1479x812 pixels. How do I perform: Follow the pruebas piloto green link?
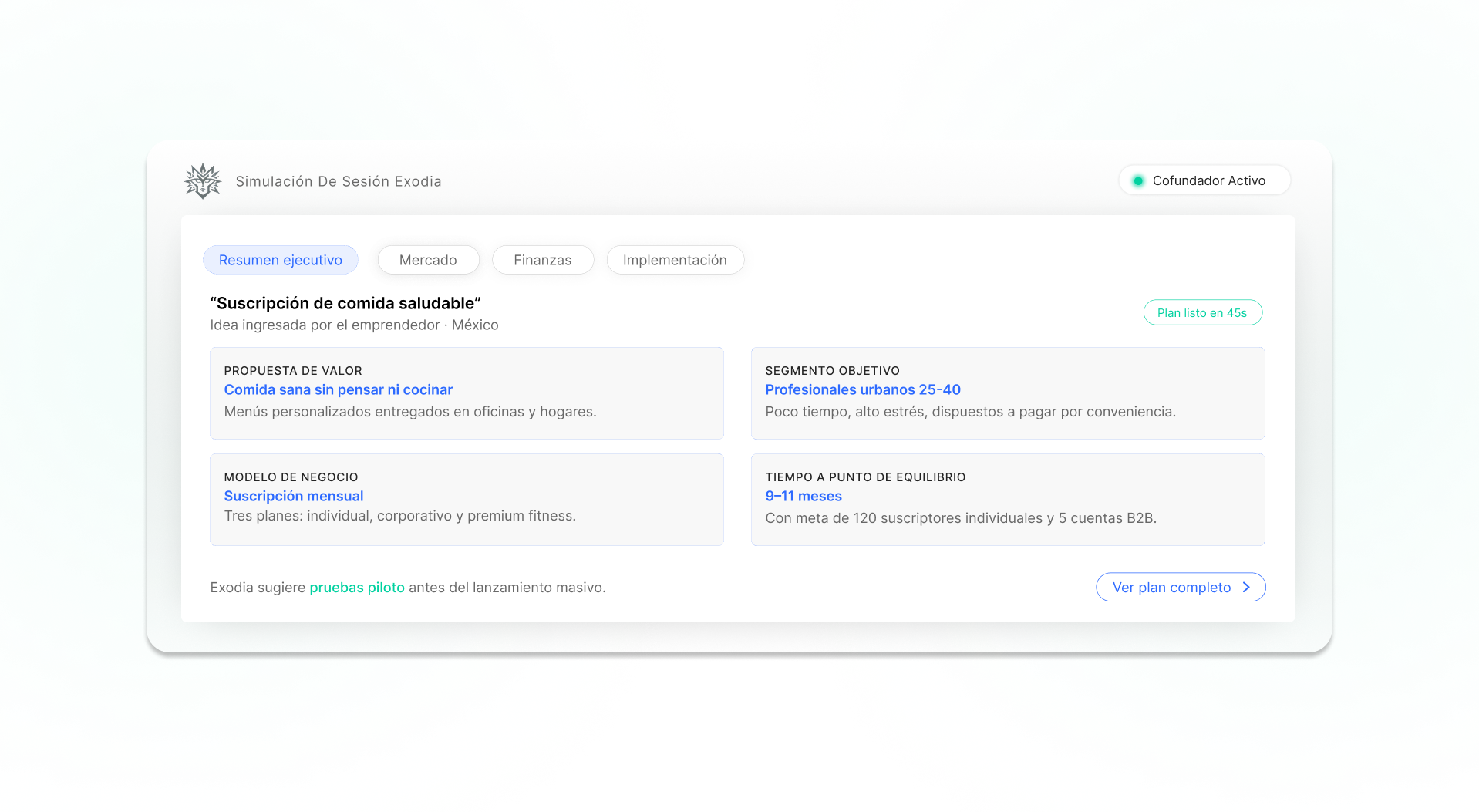(x=357, y=588)
